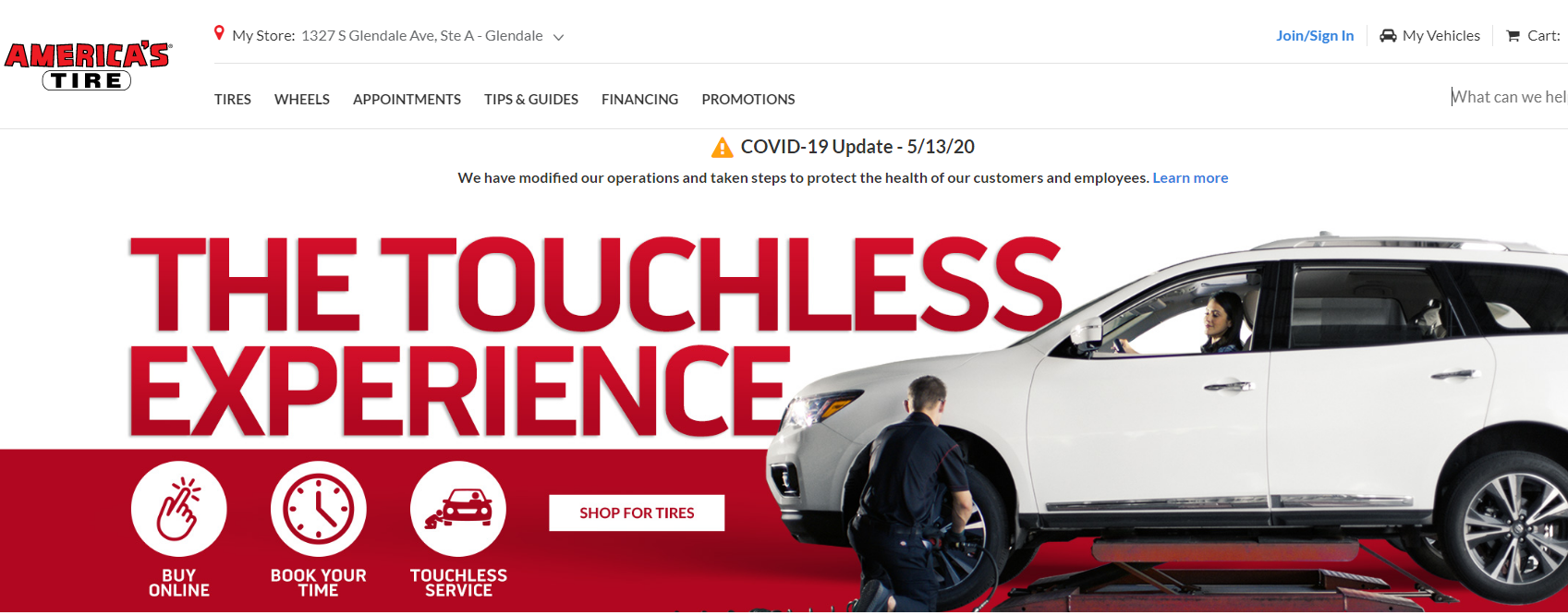Viewport: 1568px width, 615px height.
Task: Select the Buy Online hand icon
Action: tap(179, 509)
